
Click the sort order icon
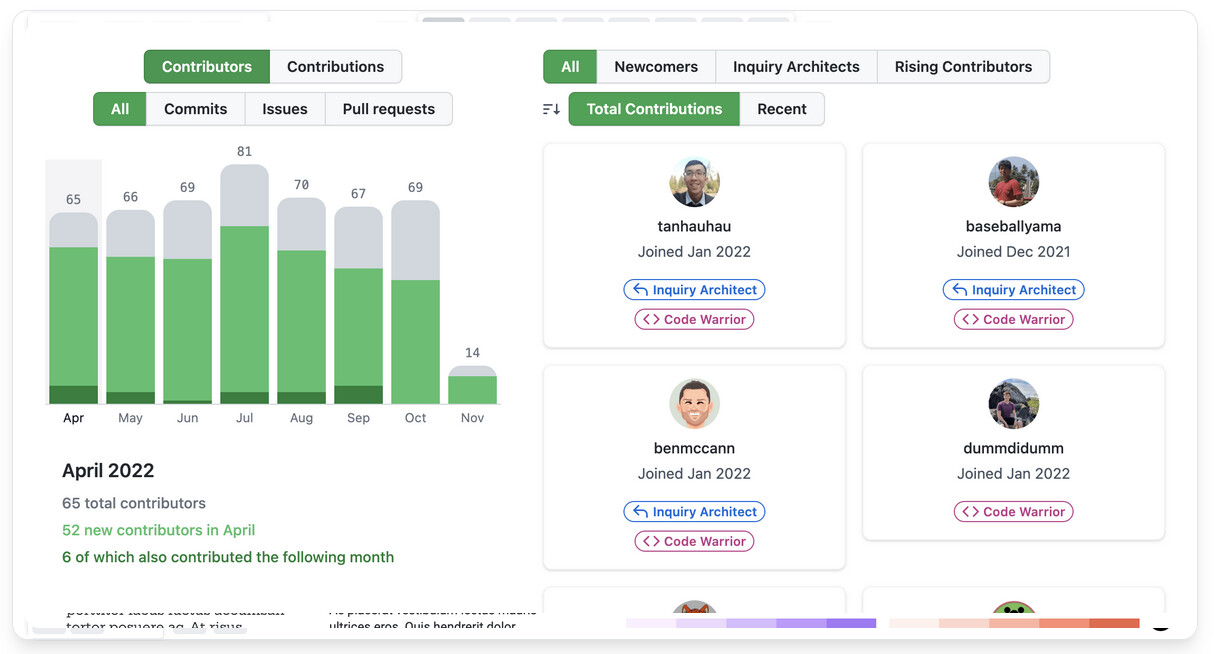(551, 109)
